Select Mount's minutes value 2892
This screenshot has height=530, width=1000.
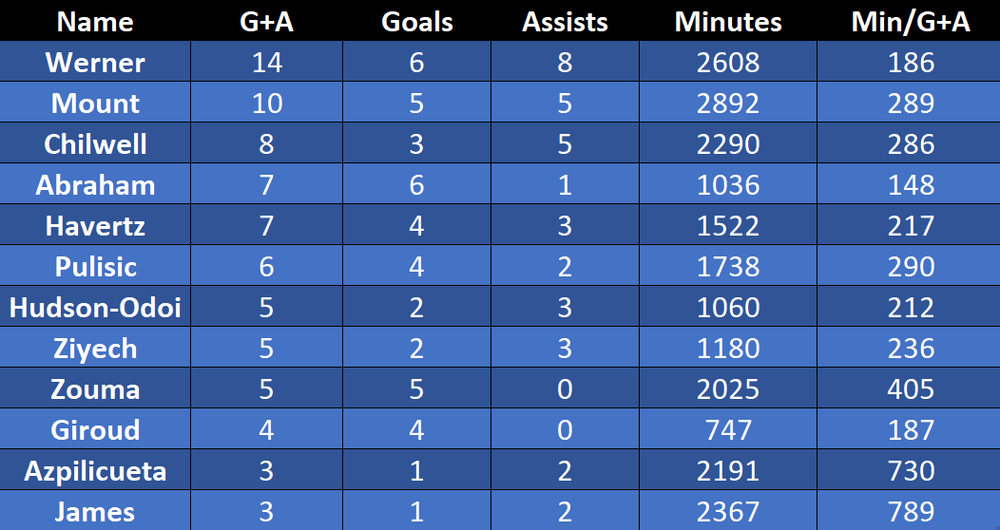point(728,103)
